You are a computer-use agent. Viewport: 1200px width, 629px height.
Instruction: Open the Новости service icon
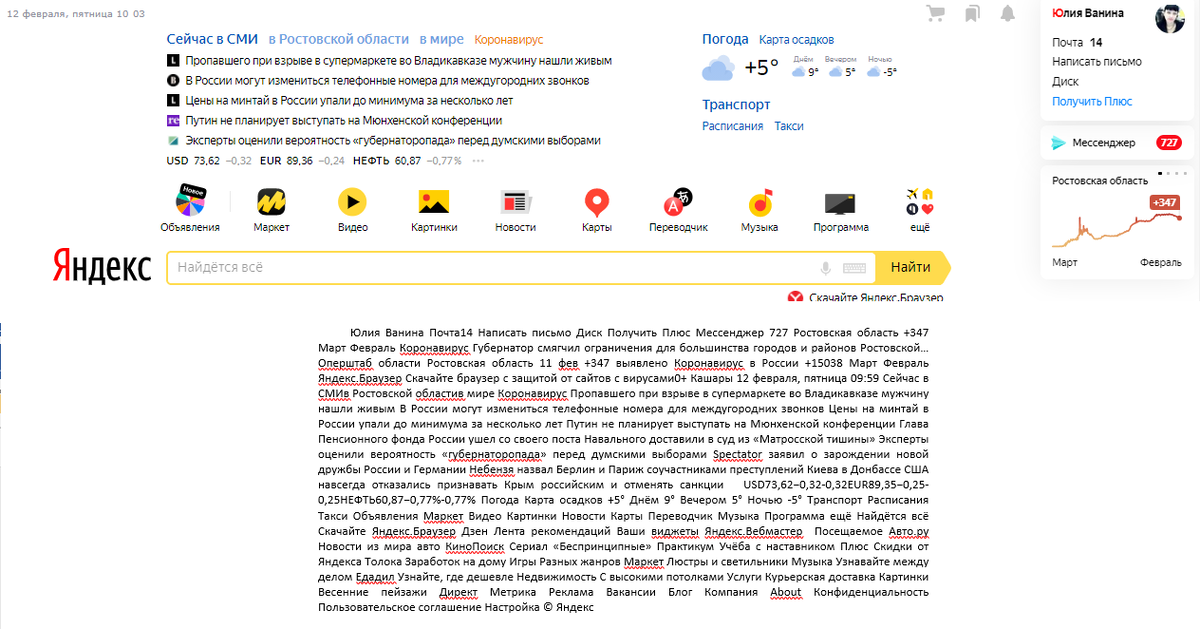click(515, 203)
